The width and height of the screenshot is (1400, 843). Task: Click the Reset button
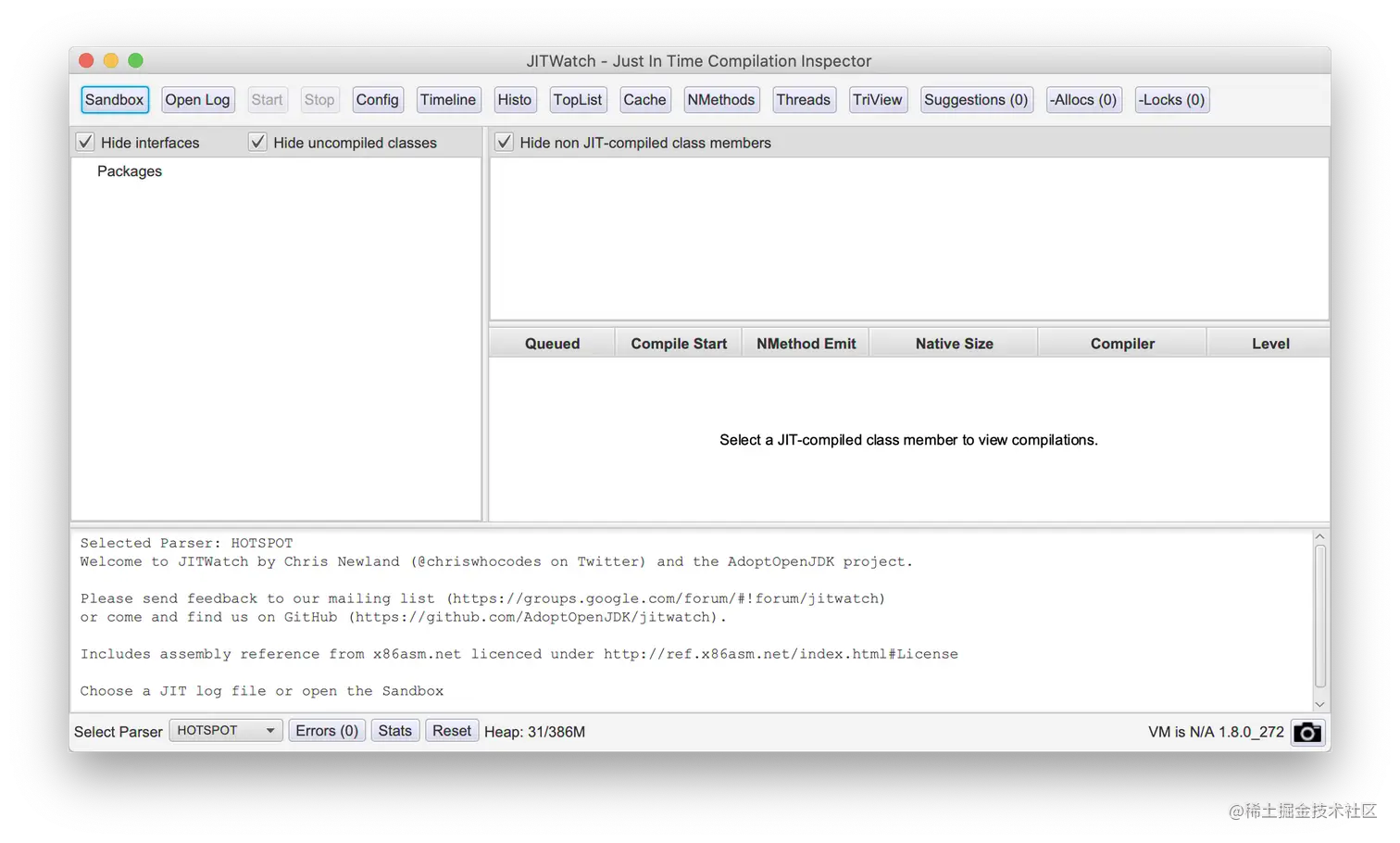(x=452, y=731)
